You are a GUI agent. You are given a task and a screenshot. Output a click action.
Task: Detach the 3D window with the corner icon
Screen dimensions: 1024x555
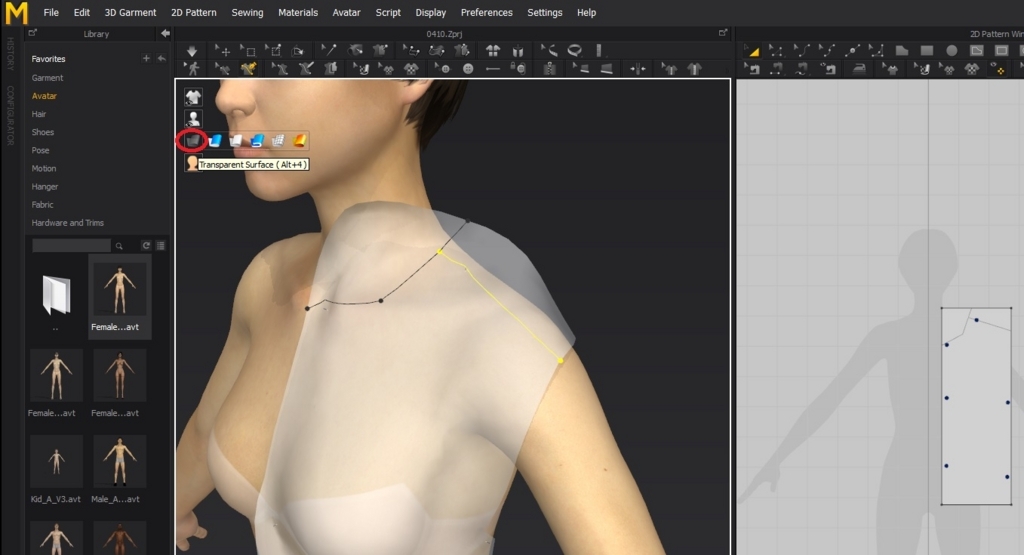(x=723, y=33)
